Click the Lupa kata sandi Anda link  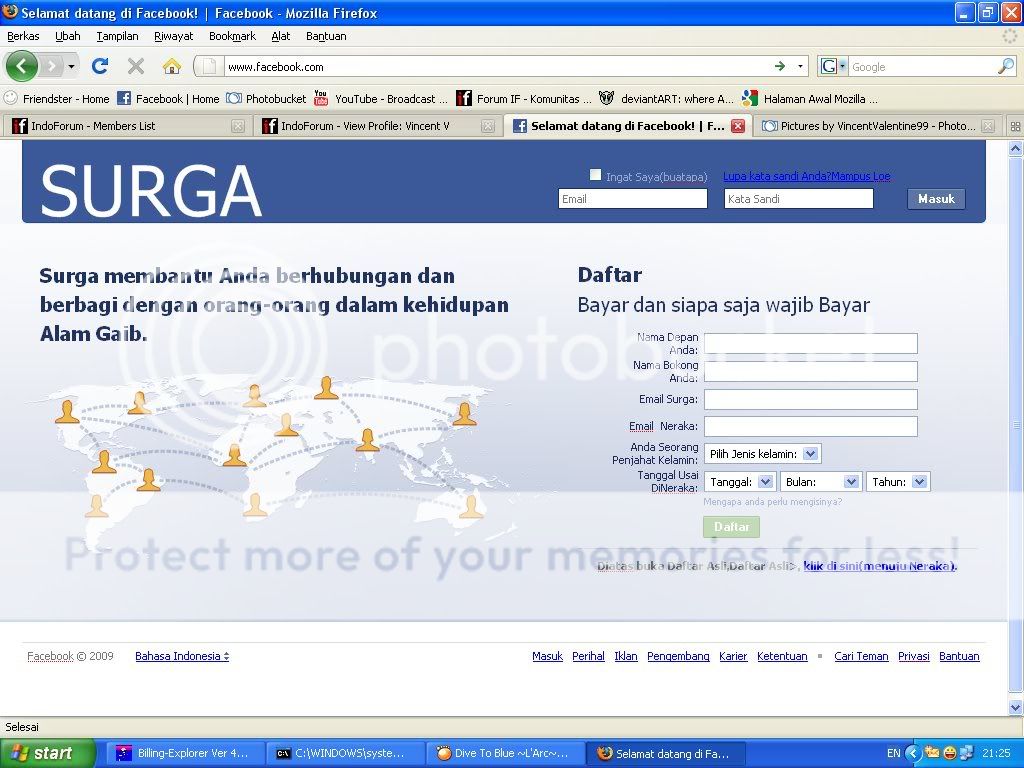[x=806, y=176]
